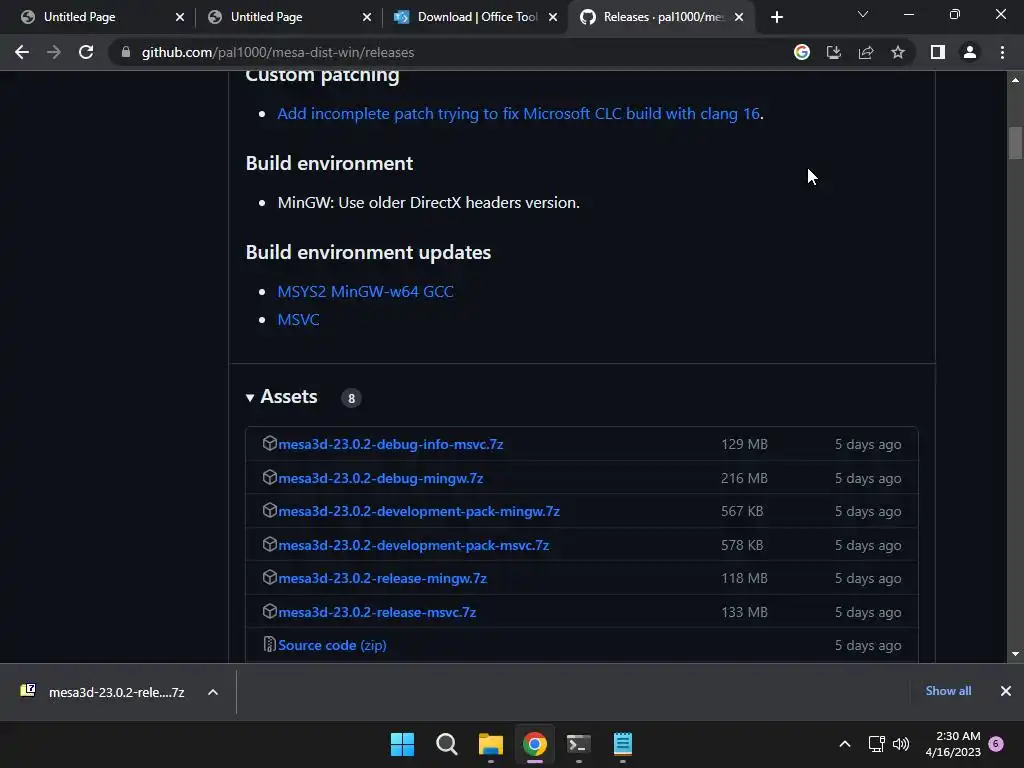Download mesa3d-23.0.2-debug-mingw.7z
The width and height of the screenshot is (1024, 768).
pyautogui.click(x=381, y=478)
